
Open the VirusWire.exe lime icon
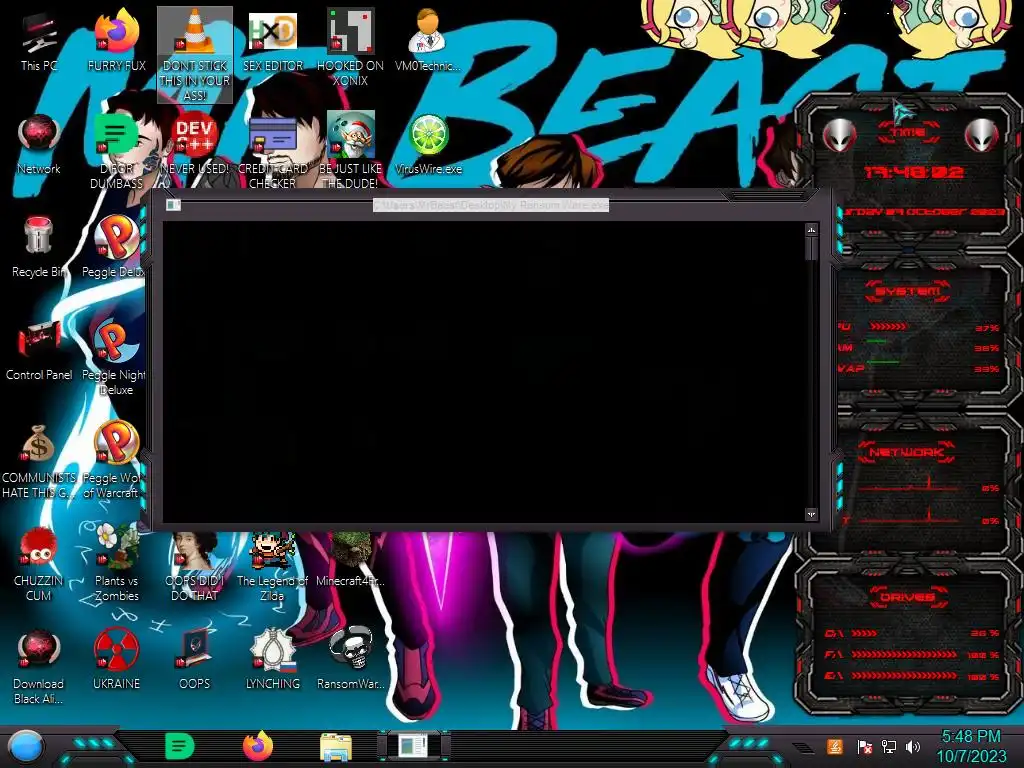point(428,145)
